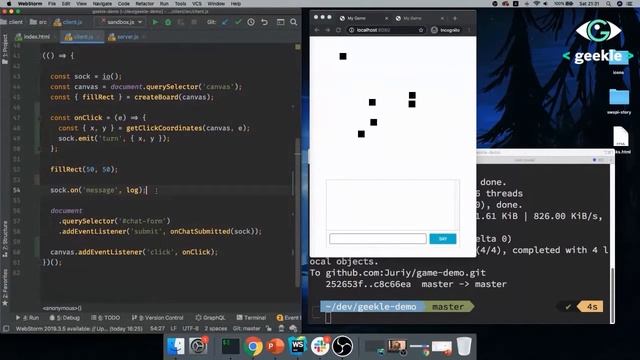Click the first My Game browser tab
The height and width of the screenshot is (360, 640).
click(362, 18)
